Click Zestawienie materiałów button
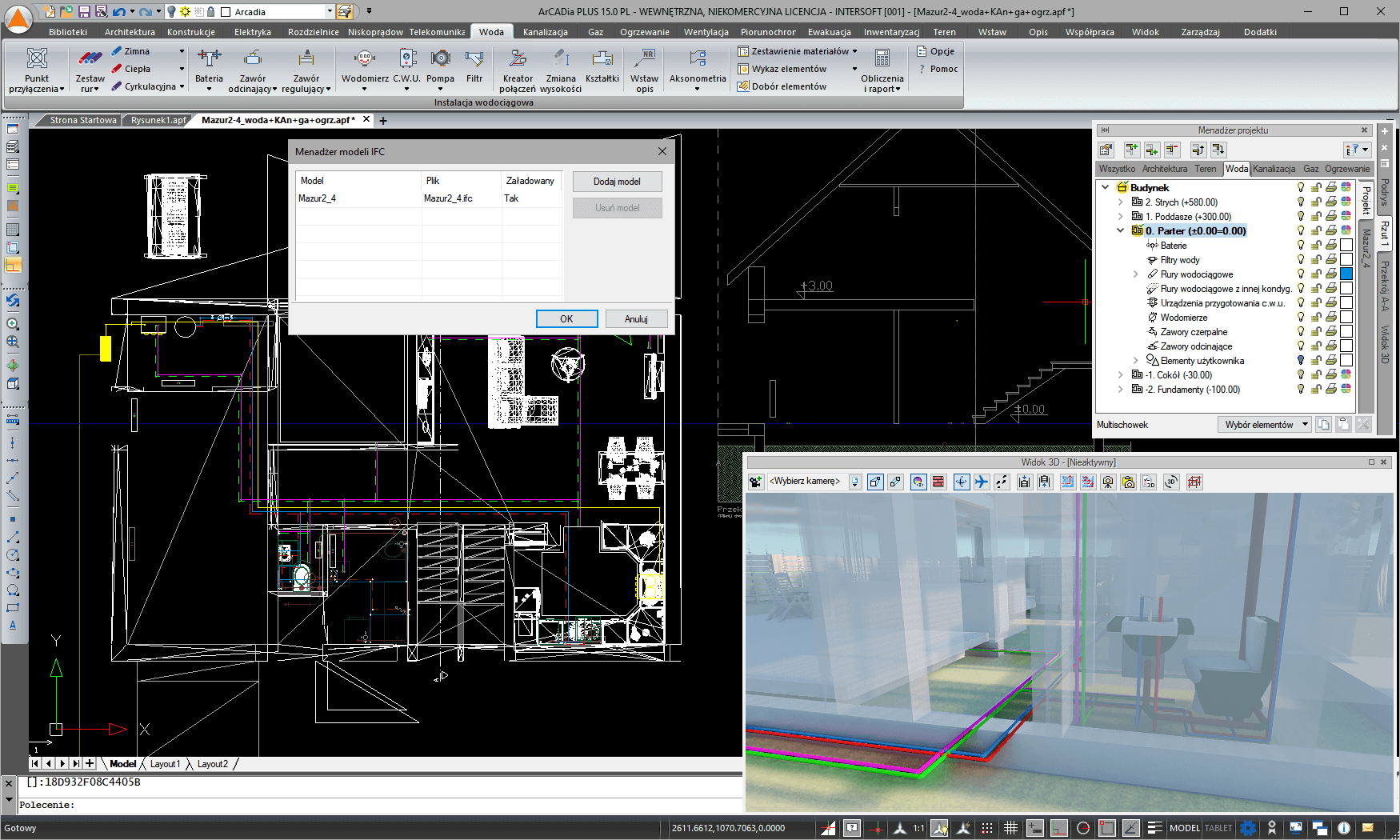 click(797, 51)
